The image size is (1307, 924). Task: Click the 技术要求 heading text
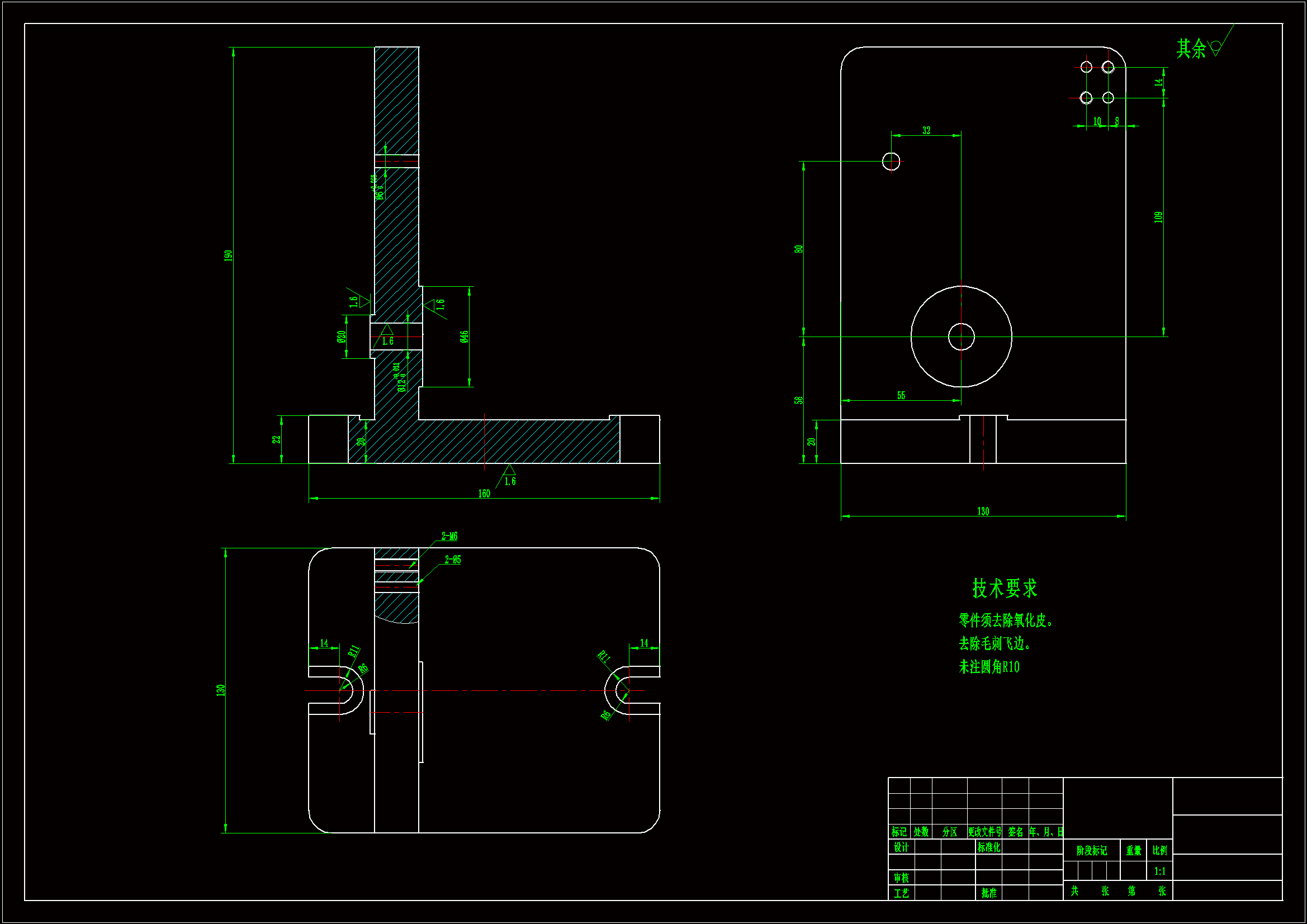coord(1004,588)
